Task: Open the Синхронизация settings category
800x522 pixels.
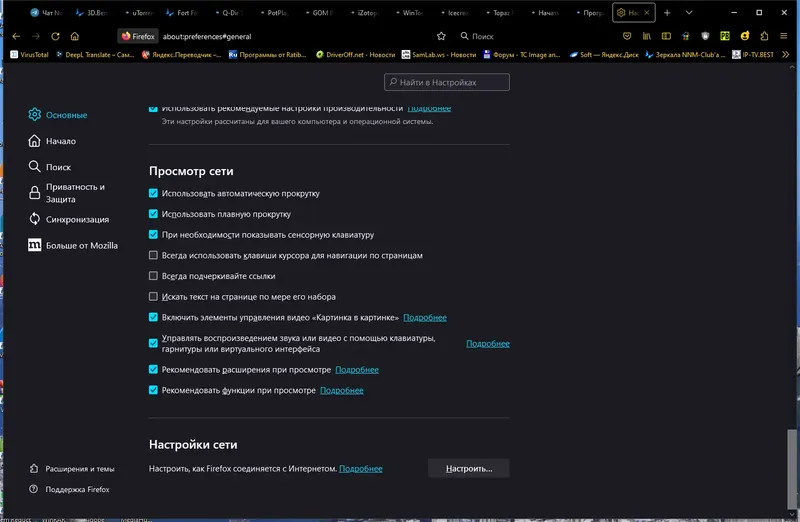Action: [68, 219]
